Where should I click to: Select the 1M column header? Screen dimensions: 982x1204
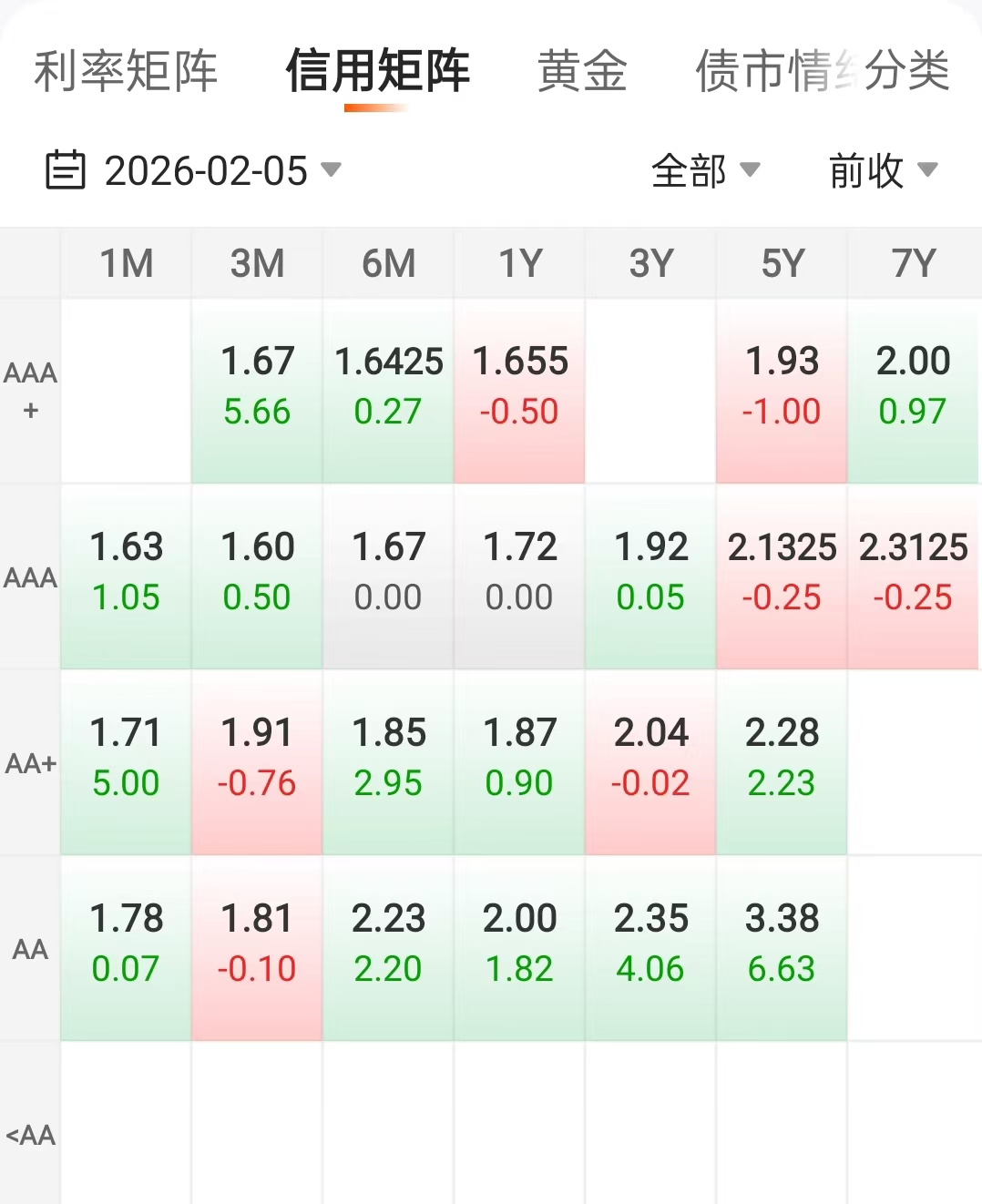tap(126, 264)
